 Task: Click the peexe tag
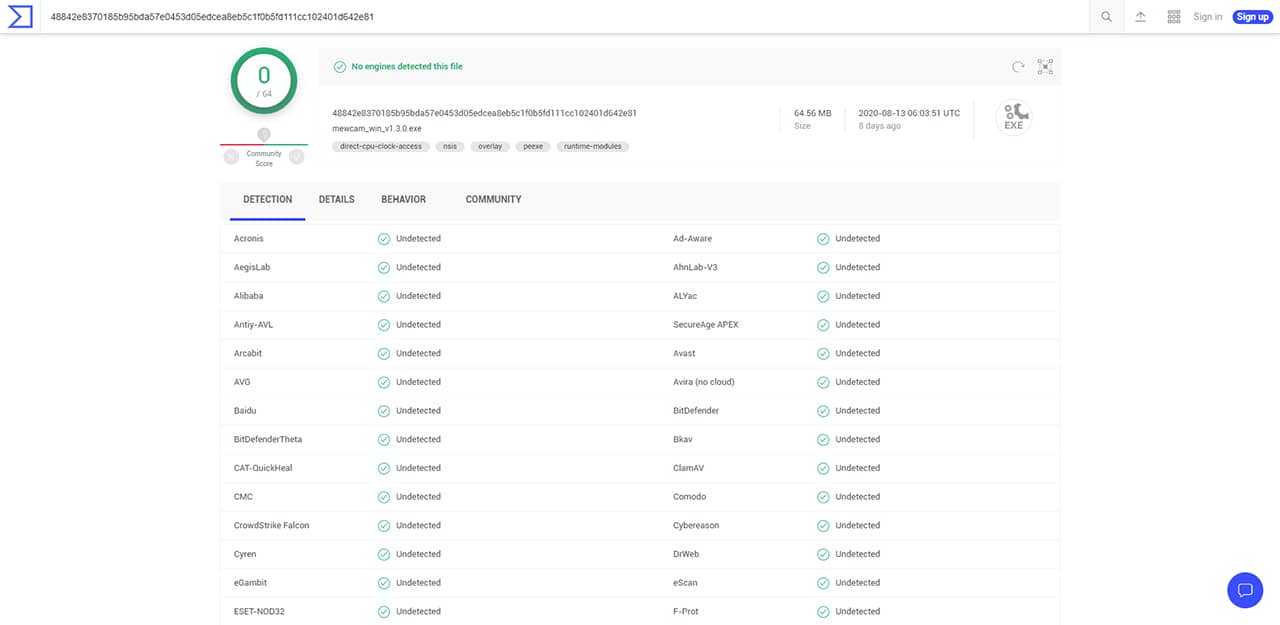coord(534,146)
